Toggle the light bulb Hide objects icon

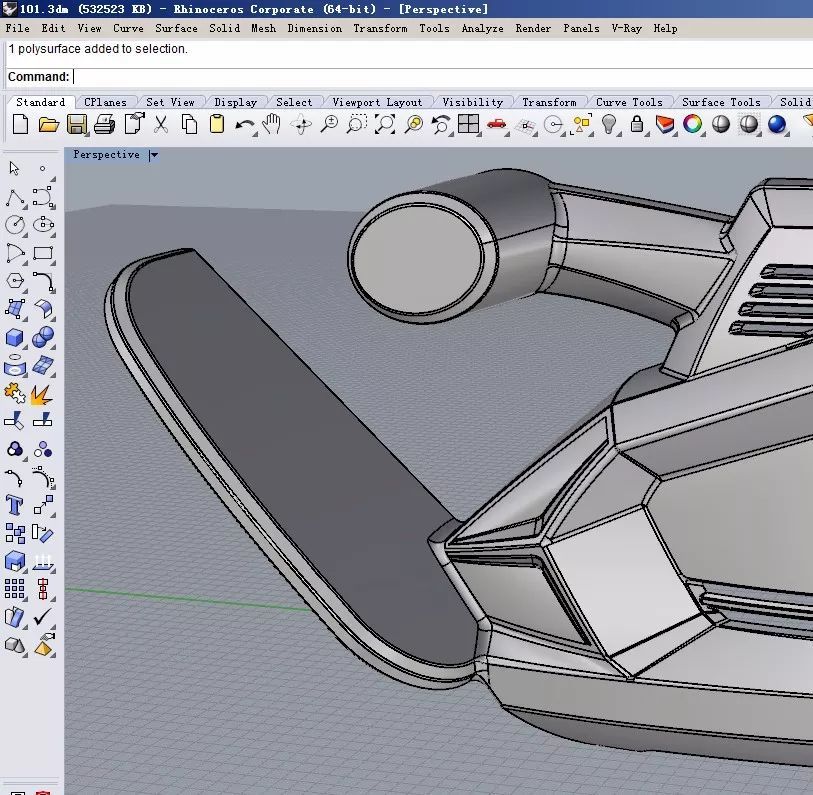tap(608, 125)
